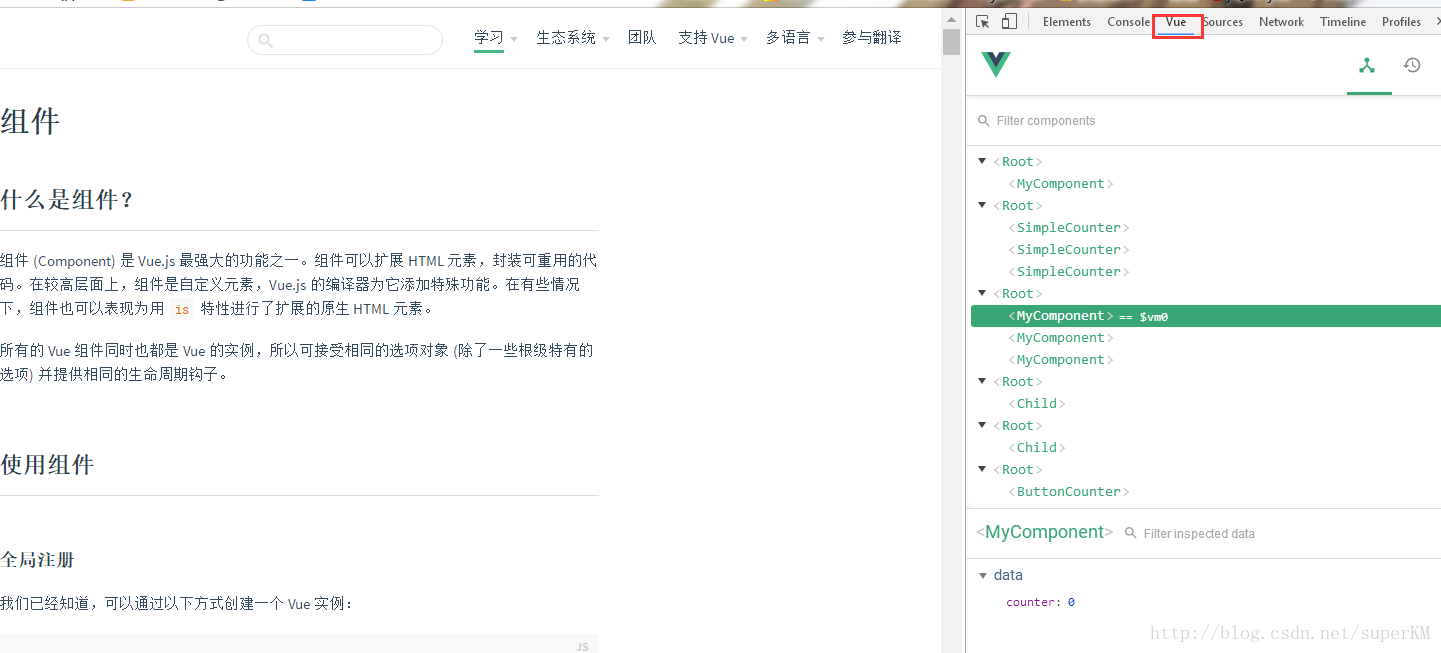This screenshot has width=1441, height=653.
Task: Open the 支持 Vue dropdown menu
Action: [712, 38]
